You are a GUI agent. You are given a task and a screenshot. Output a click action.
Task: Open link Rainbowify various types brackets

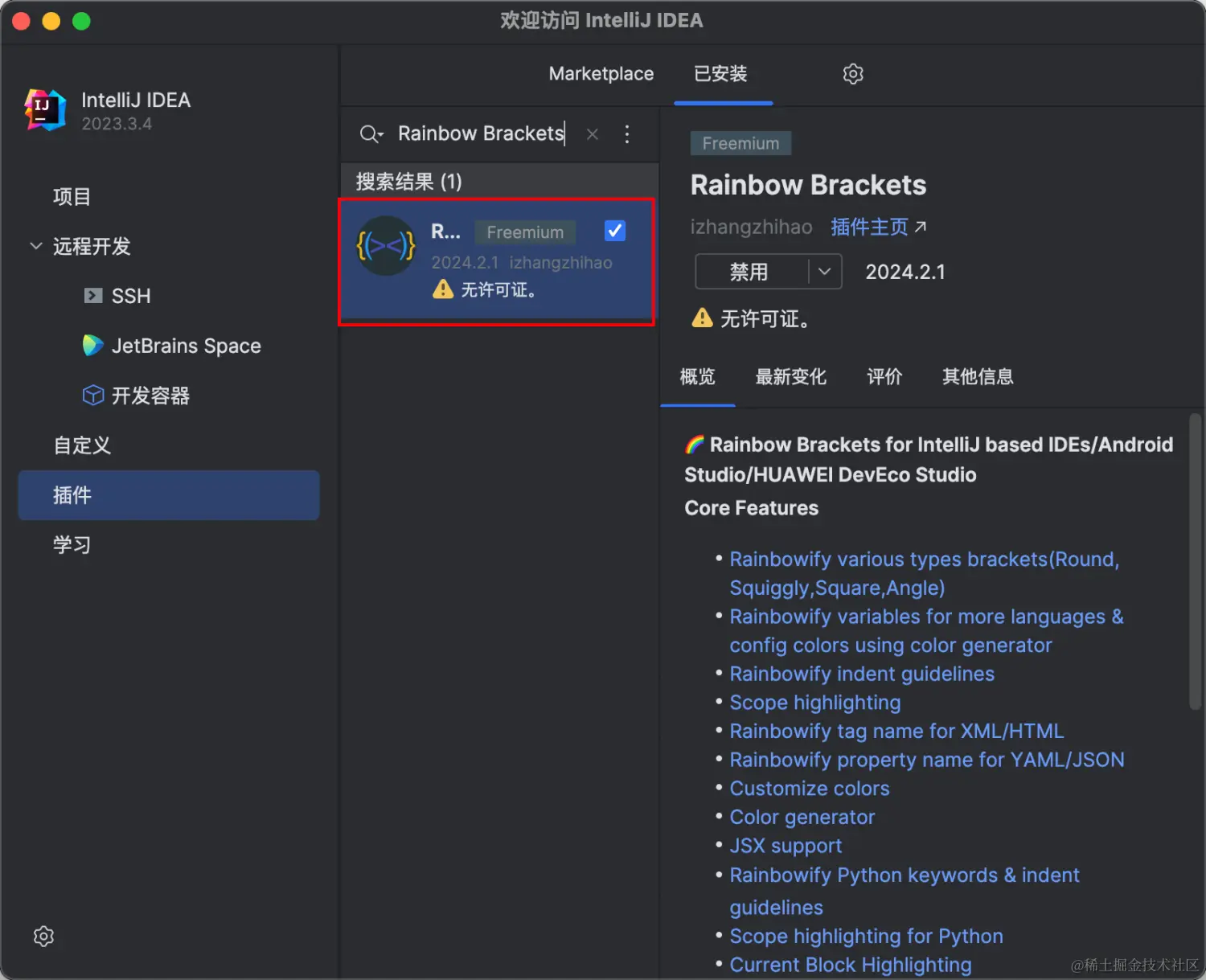tap(924, 573)
